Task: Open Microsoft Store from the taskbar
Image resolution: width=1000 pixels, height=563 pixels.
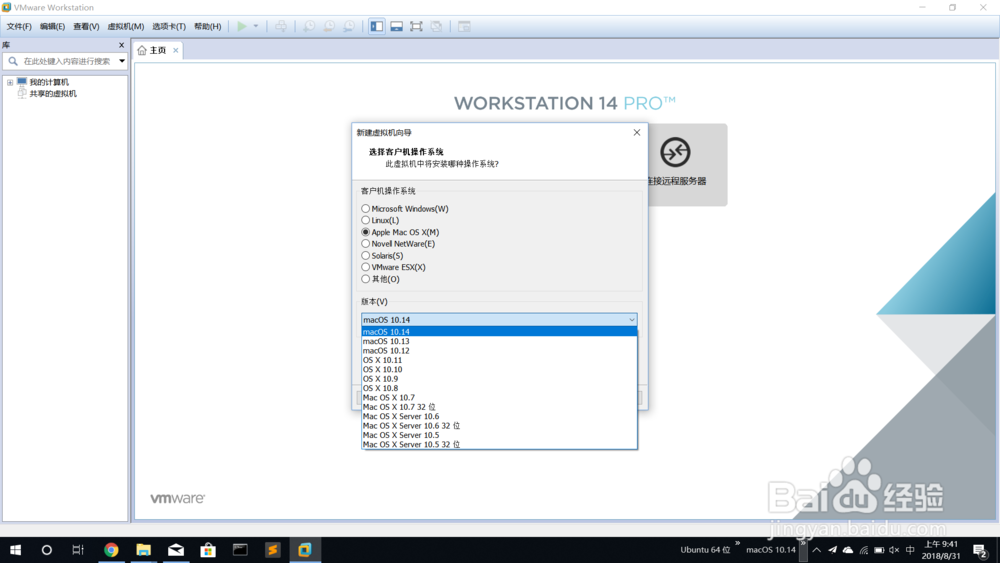Action: (x=208, y=550)
